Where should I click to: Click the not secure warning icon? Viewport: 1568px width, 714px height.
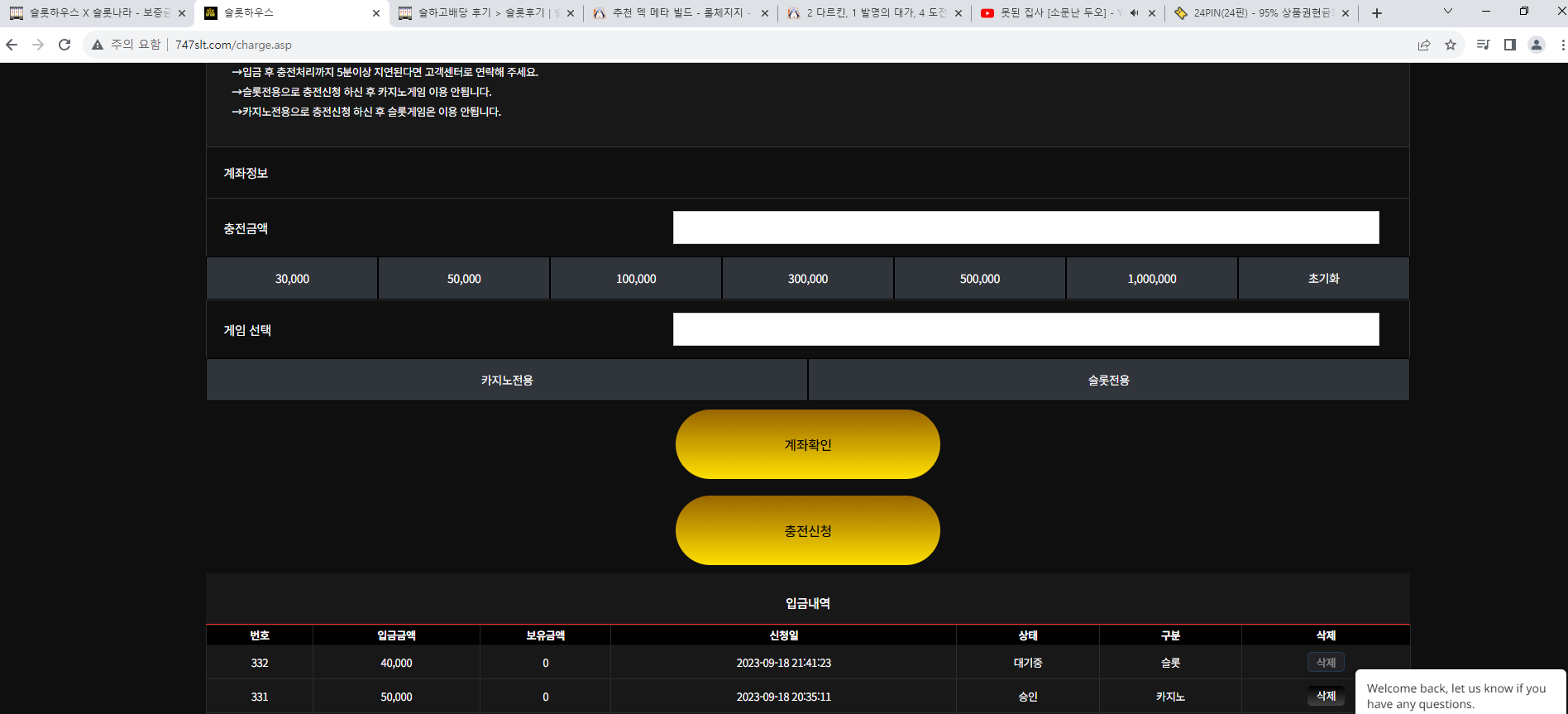click(98, 45)
